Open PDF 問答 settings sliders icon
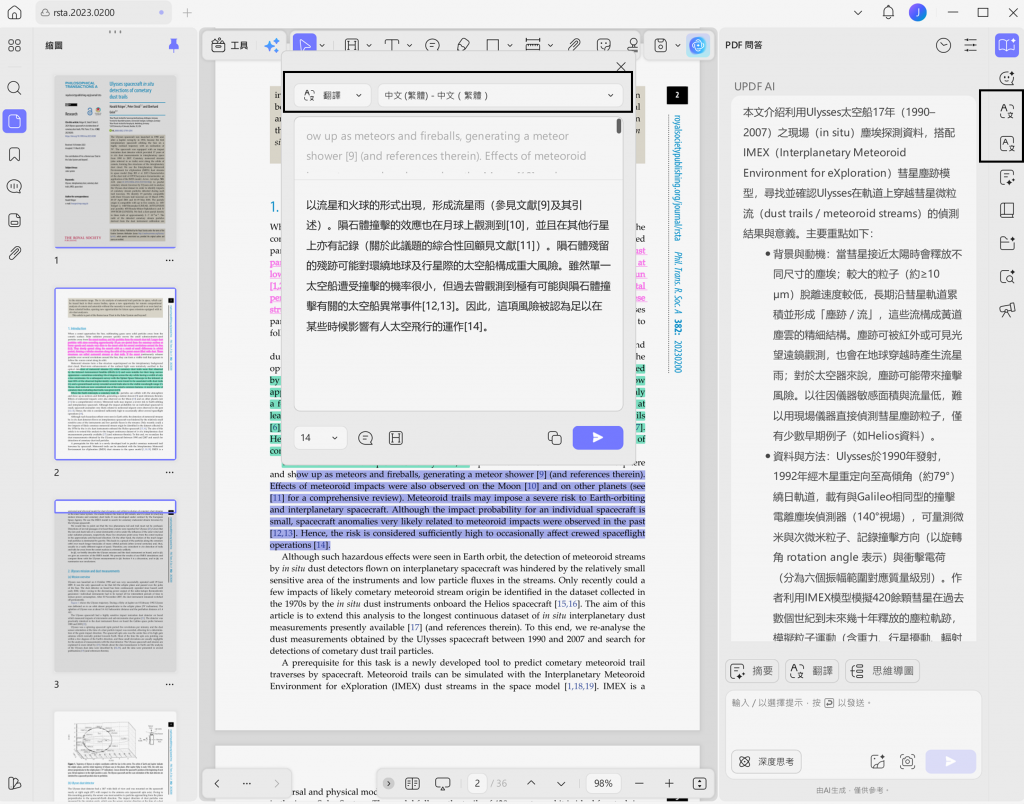 click(971, 45)
